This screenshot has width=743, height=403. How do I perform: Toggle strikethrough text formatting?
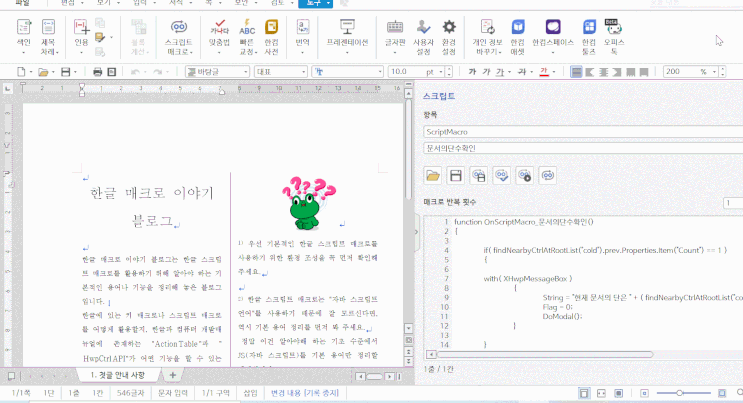coord(522,72)
